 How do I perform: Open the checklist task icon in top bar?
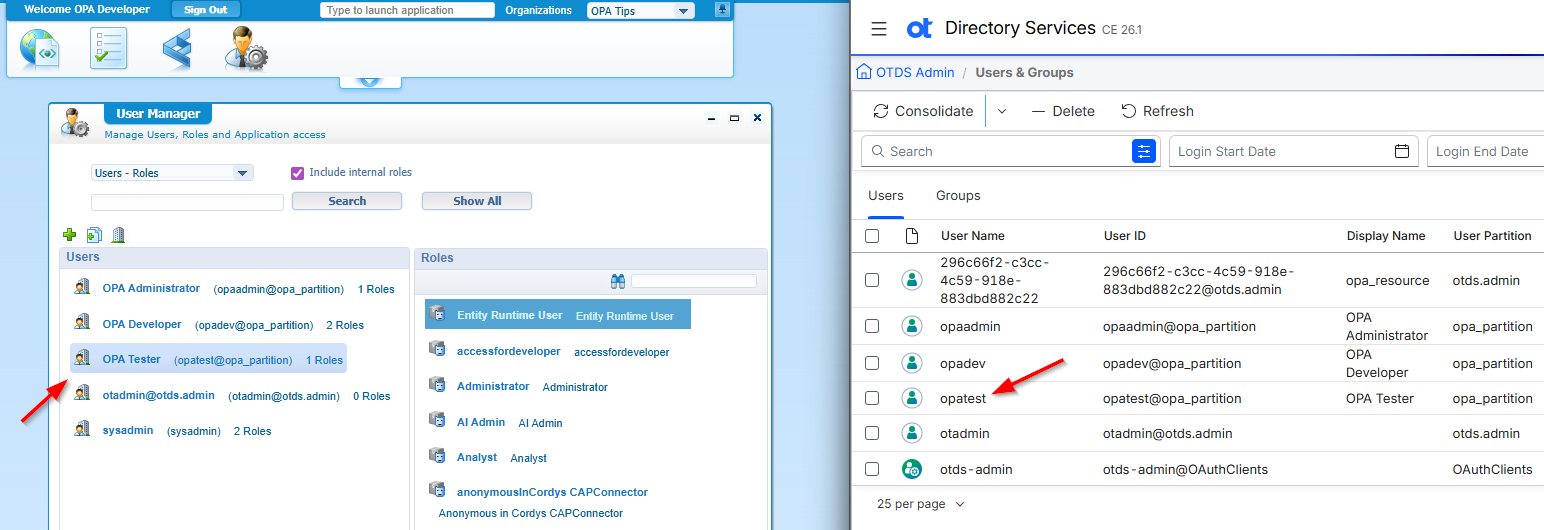tap(109, 49)
